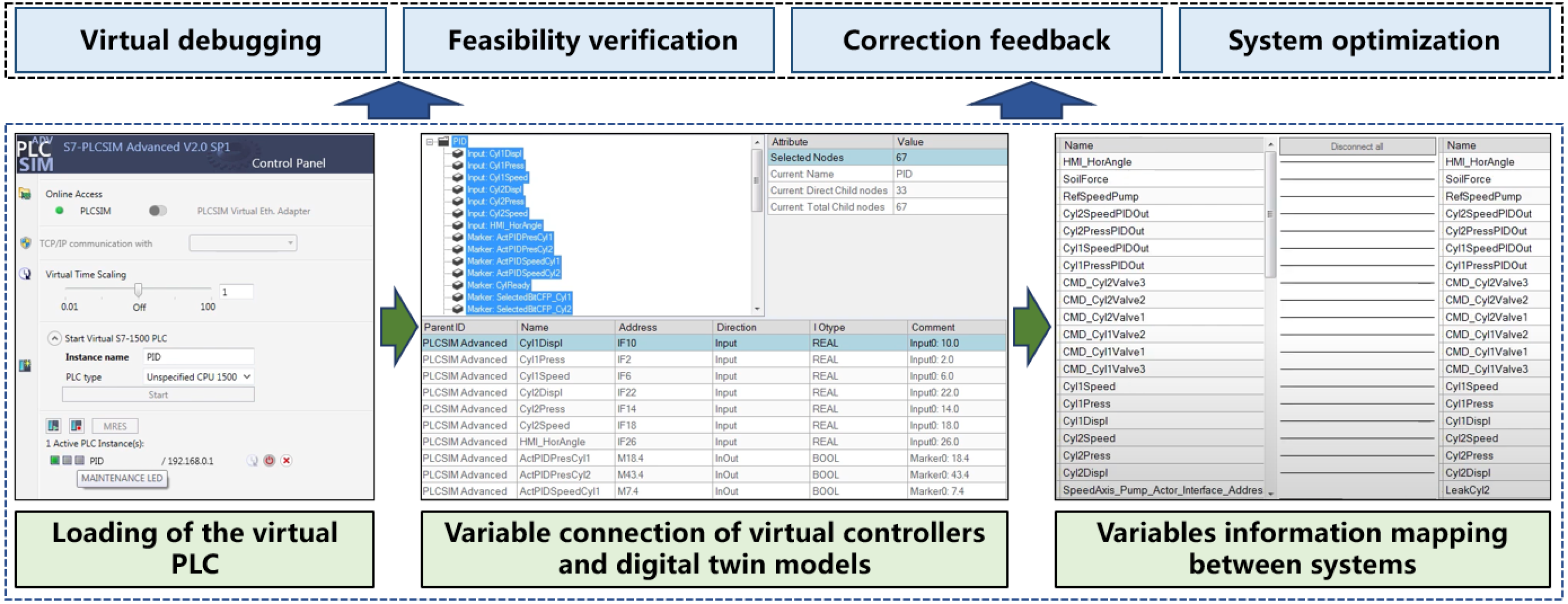Image resolution: width=1568 pixels, height=604 pixels.
Task: Click the red X remove icon for the PID instance
Action: pyautogui.click(x=286, y=460)
